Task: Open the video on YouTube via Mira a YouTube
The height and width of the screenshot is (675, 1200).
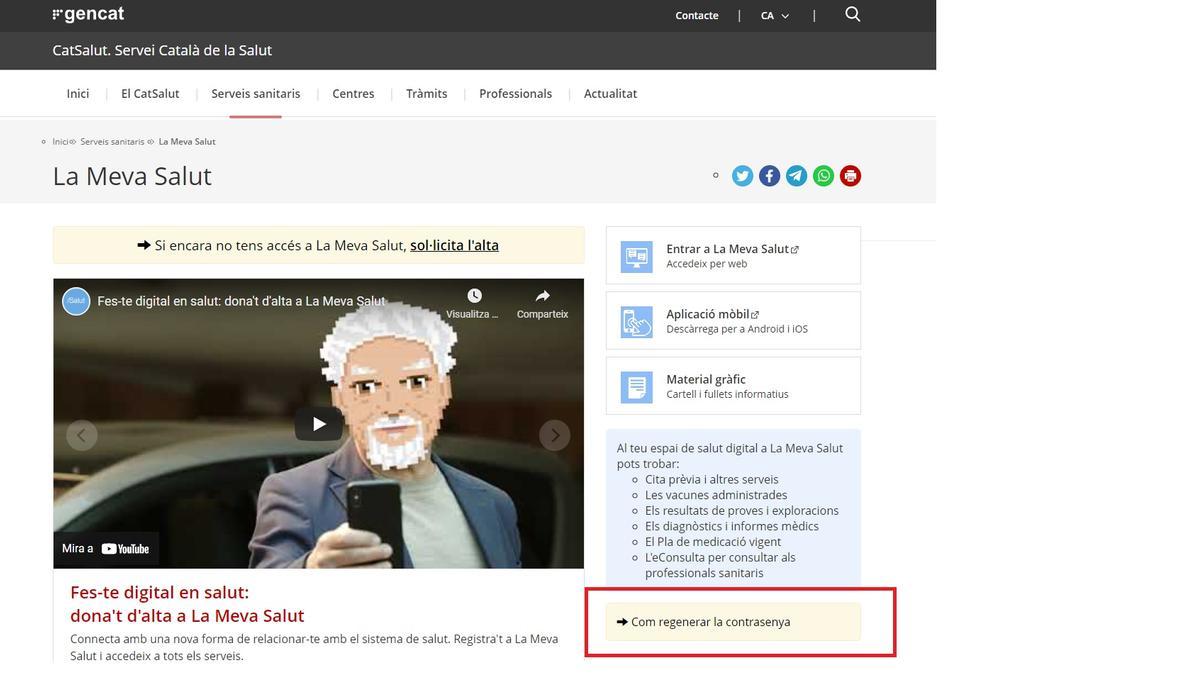Action: point(105,548)
